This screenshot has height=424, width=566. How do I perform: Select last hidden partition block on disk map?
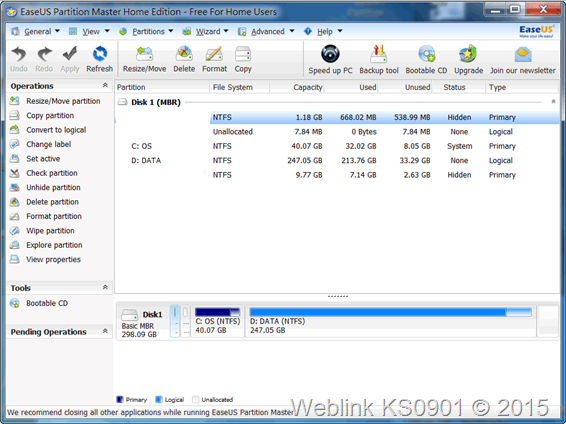coord(547,321)
